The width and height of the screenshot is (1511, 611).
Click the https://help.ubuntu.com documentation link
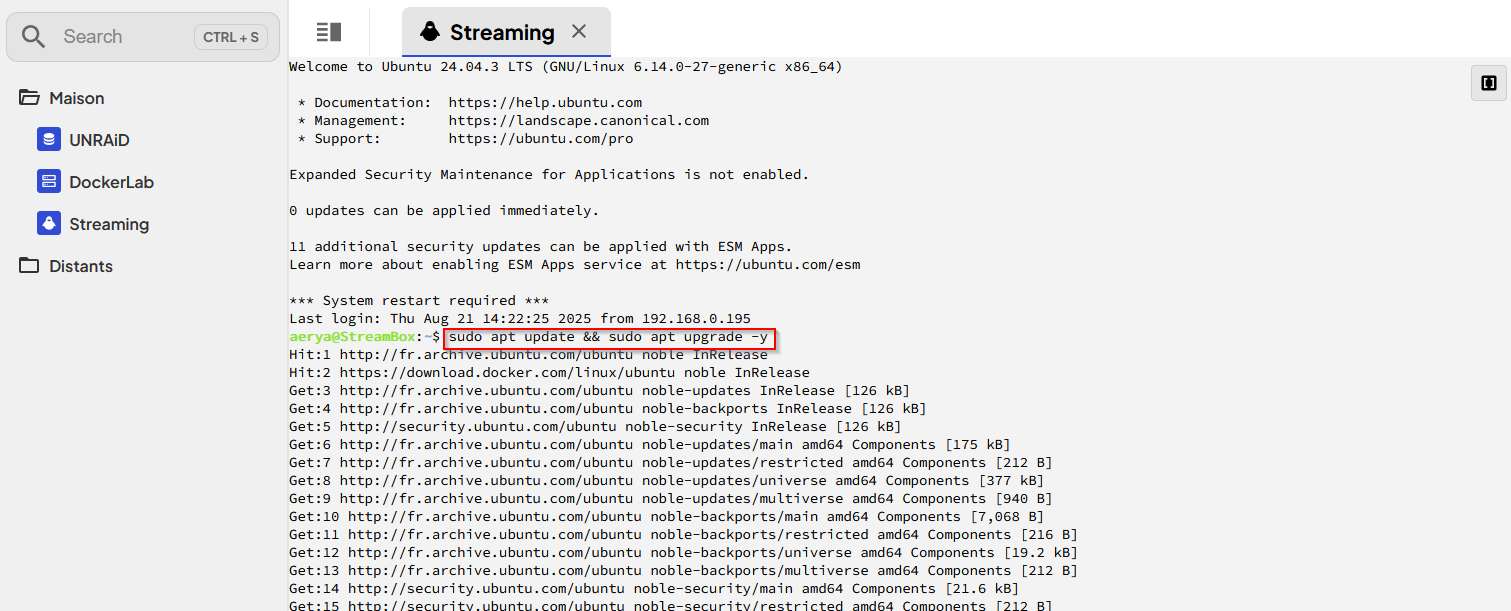[545, 102]
